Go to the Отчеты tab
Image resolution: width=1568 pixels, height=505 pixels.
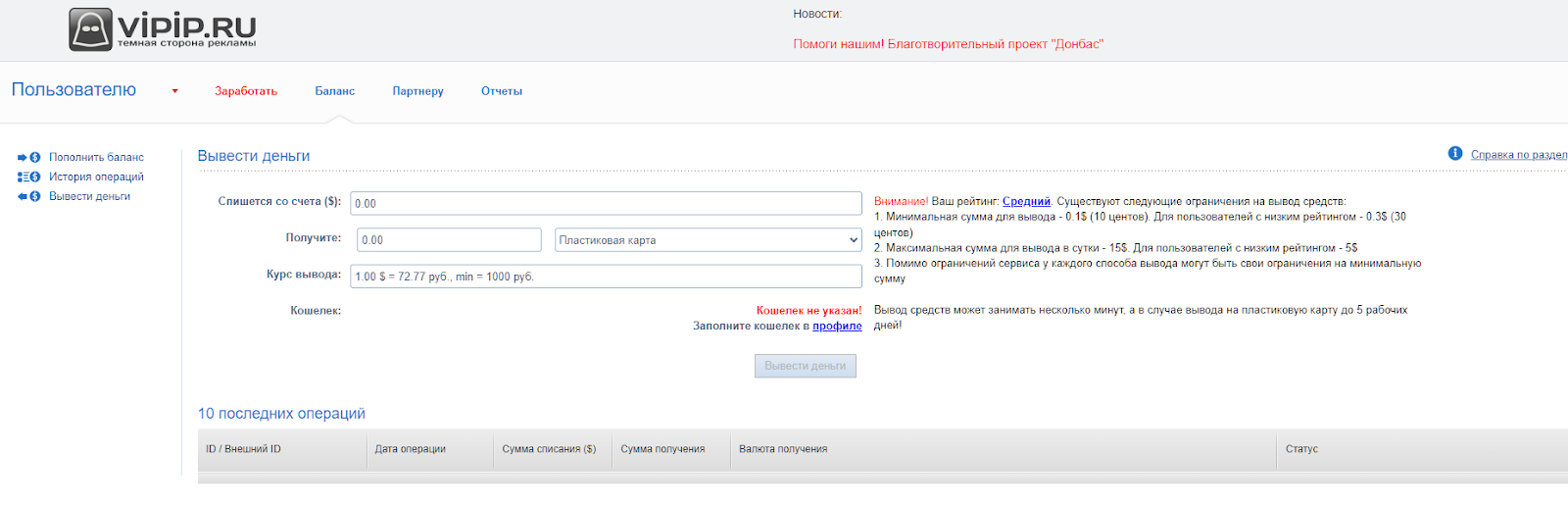[501, 91]
